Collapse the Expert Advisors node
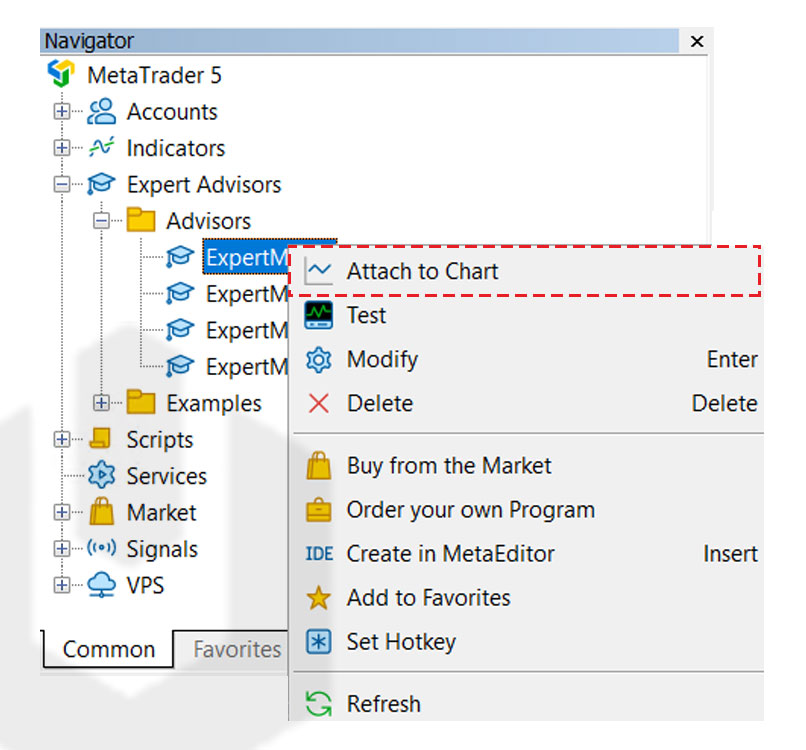Screen dimensions: 806x750 point(62,185)
